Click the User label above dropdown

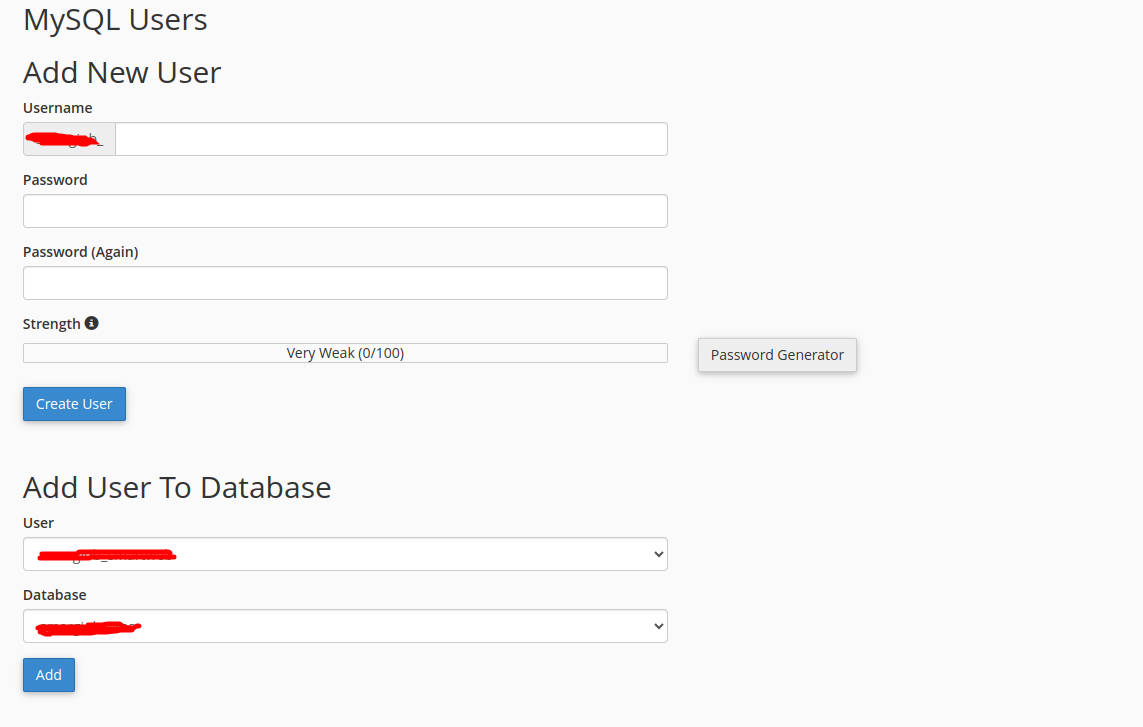(x=39, y=523)
